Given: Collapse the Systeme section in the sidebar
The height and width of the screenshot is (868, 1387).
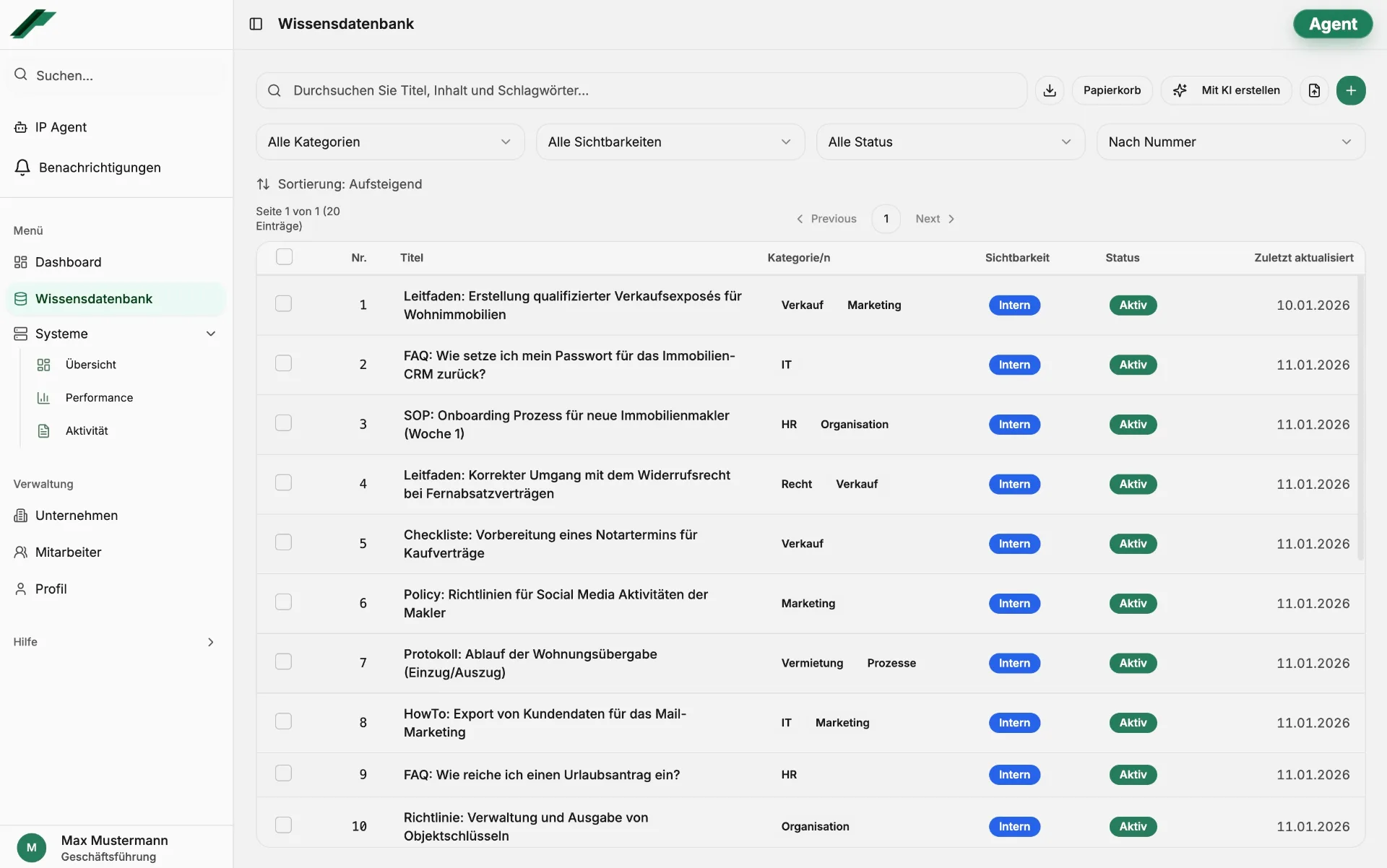Looking at the screenshot, I should 210,334.
